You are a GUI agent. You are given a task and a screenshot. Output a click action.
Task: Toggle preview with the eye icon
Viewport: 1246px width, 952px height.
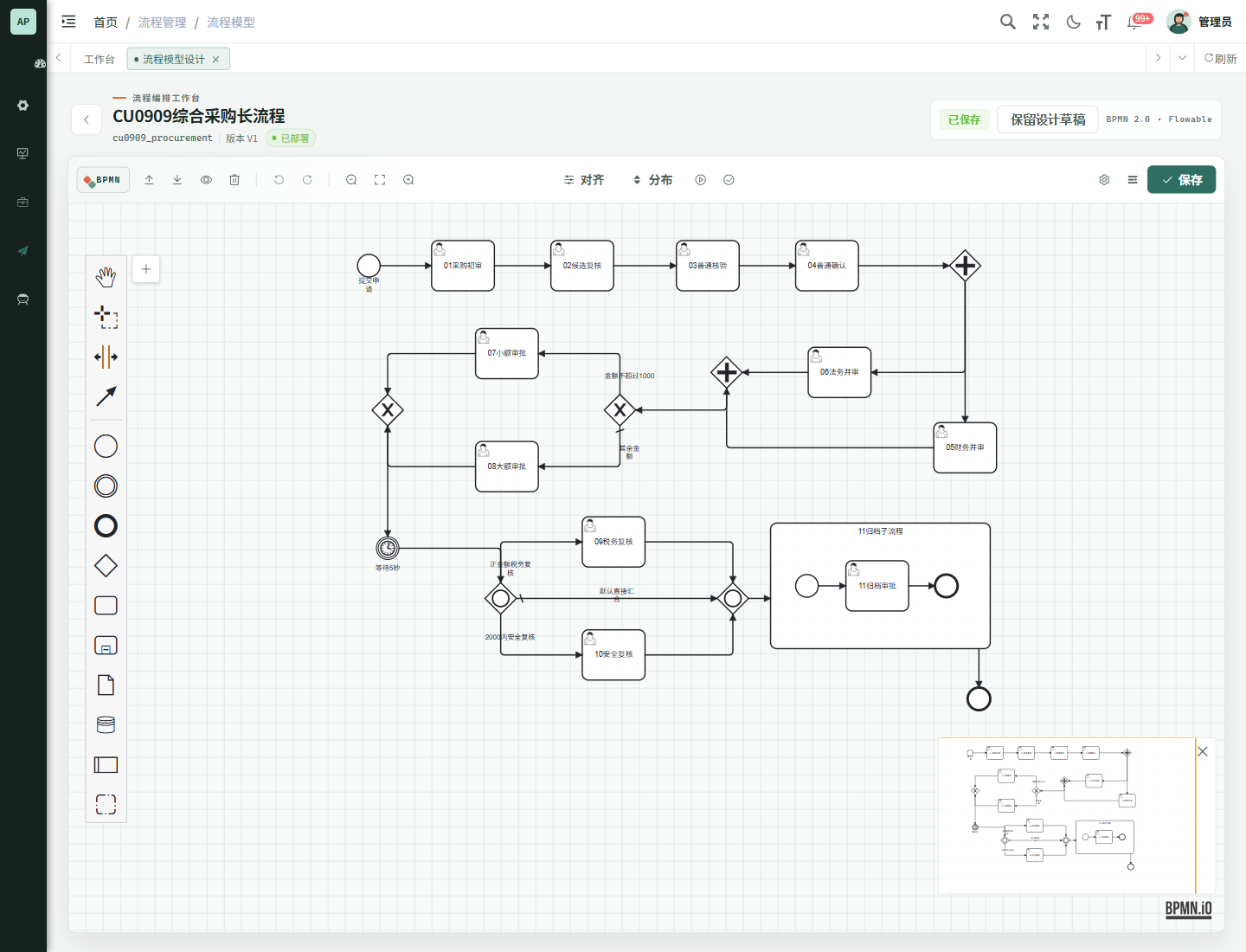pyautogui.click(x=206, y=180)
